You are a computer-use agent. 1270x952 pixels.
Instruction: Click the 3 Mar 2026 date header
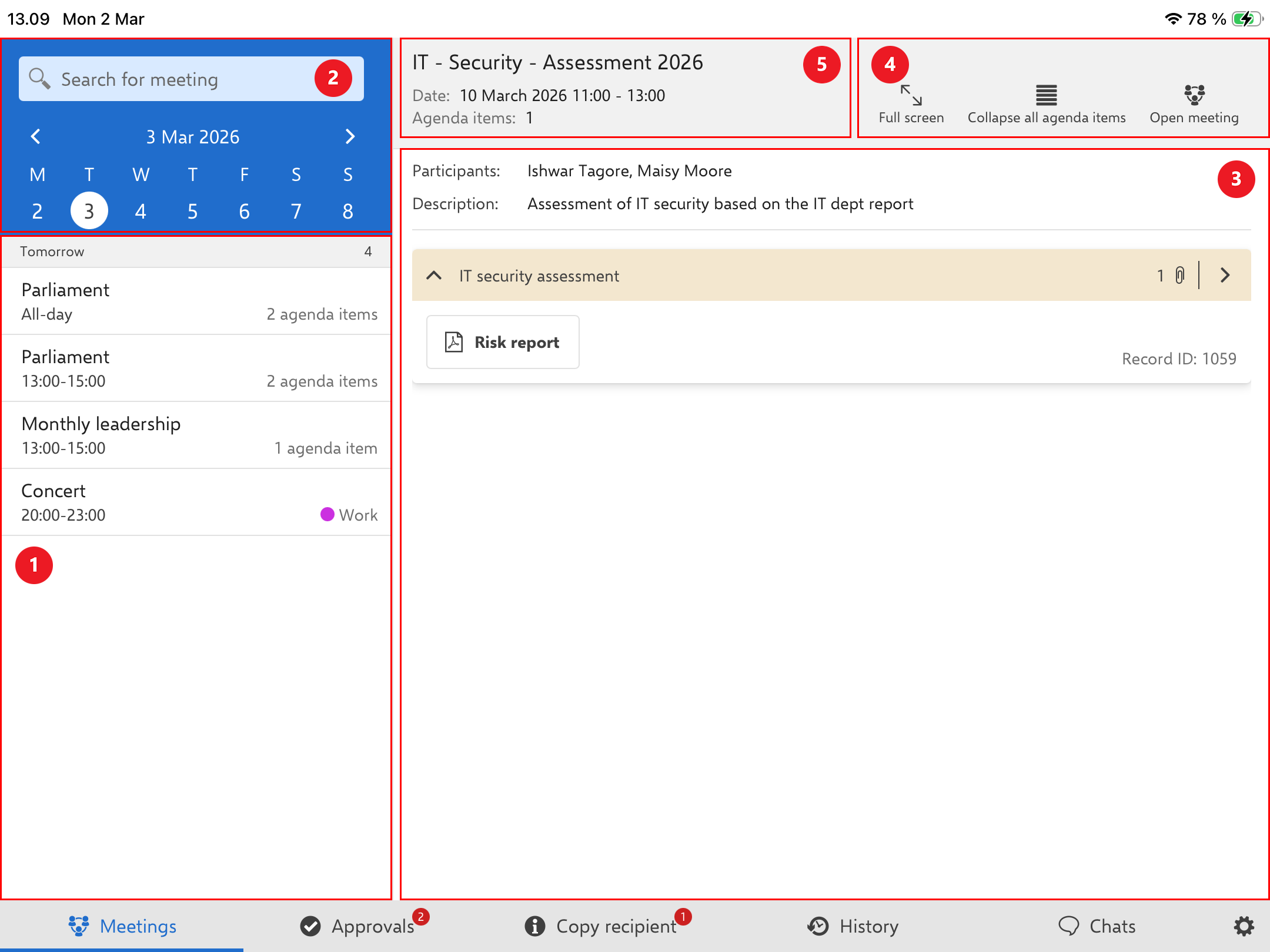coord(193,137)
